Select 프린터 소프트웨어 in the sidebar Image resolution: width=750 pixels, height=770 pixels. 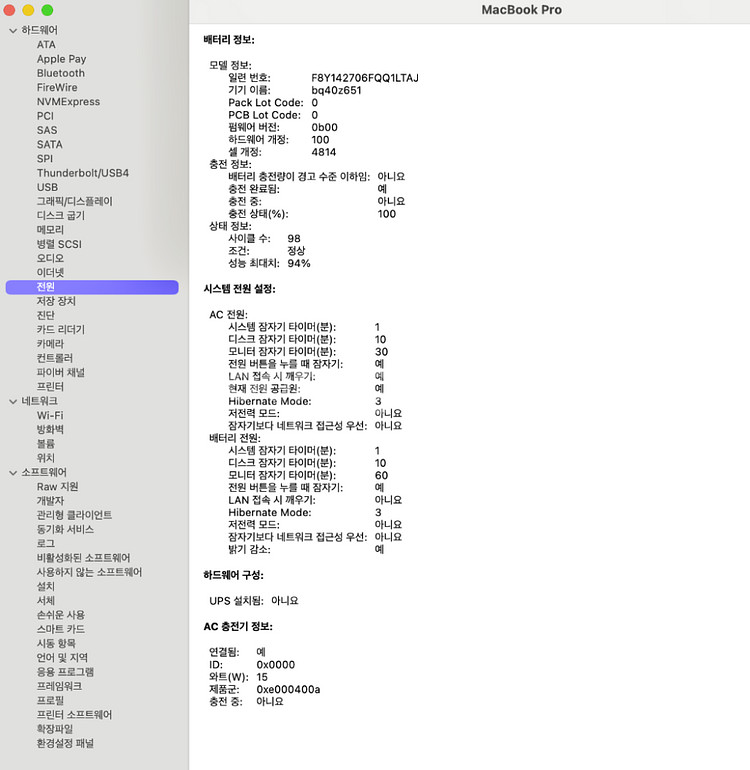[74, 715]
